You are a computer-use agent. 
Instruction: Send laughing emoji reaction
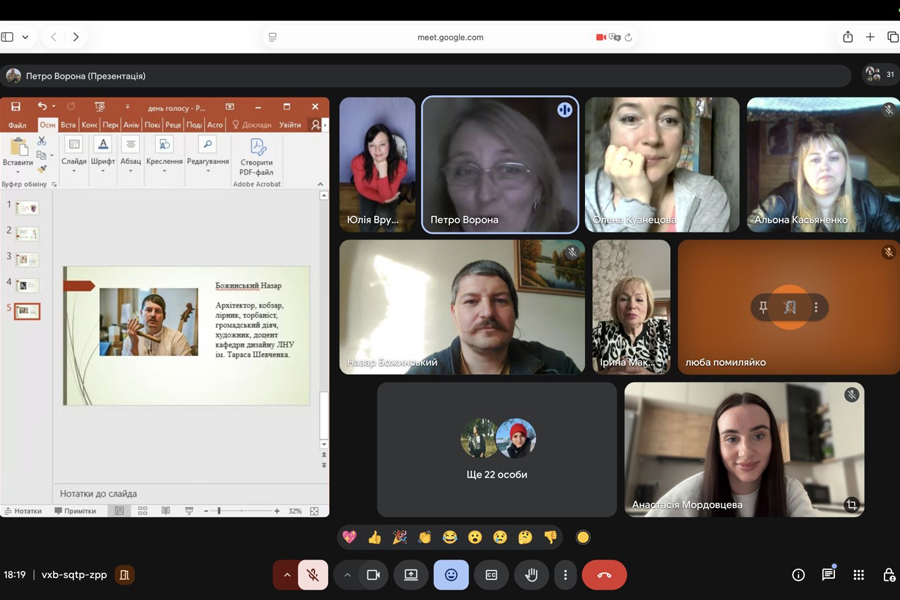450,537
